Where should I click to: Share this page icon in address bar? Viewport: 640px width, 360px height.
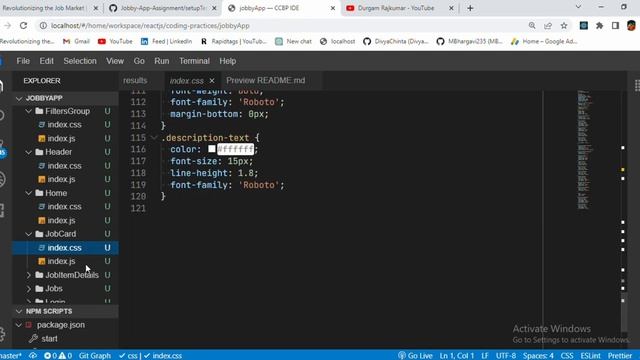548,25
